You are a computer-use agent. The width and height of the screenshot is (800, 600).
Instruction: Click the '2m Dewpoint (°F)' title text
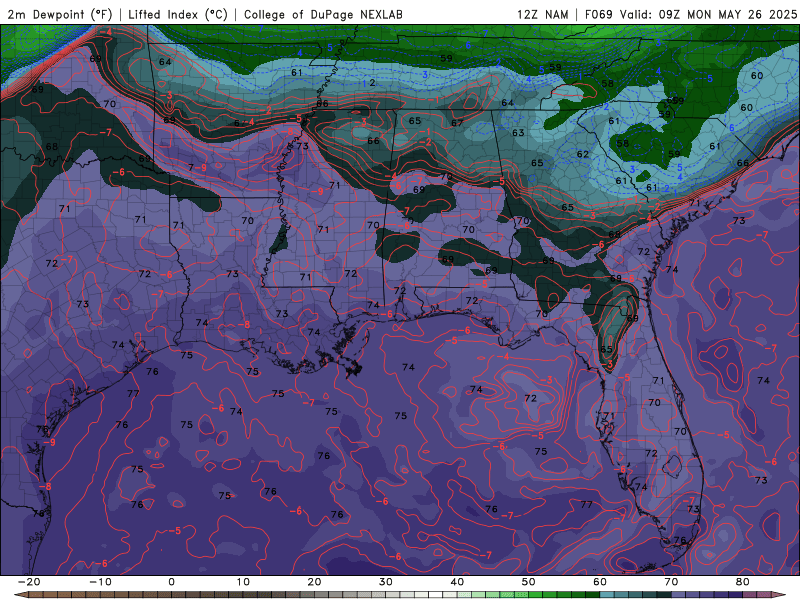point(60,14)
